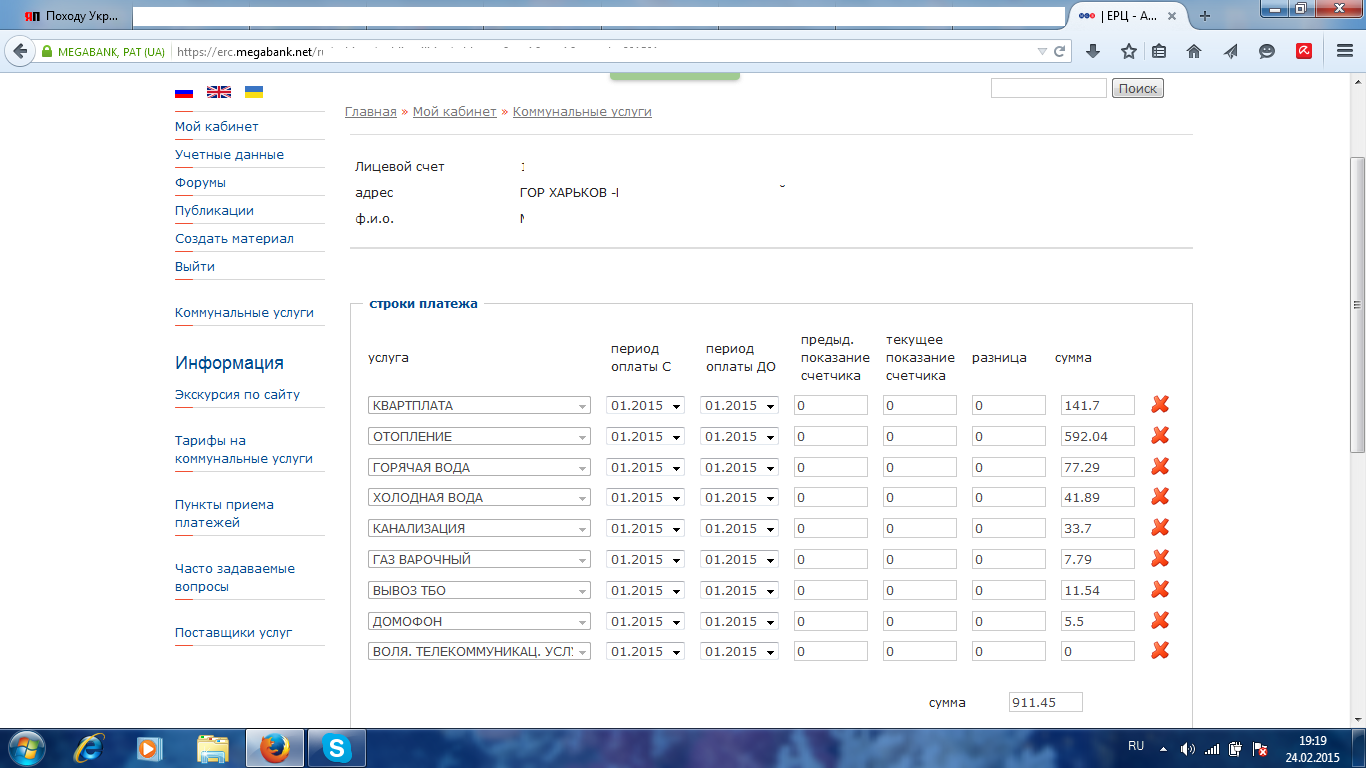Expand ХОЛОДНАЯ ВОДА period-to dropdown

[x=739, y=498]
